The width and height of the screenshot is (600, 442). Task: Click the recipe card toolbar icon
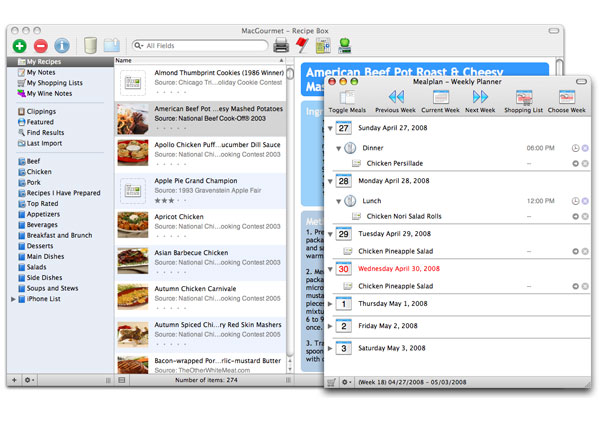tap(323, 46)
